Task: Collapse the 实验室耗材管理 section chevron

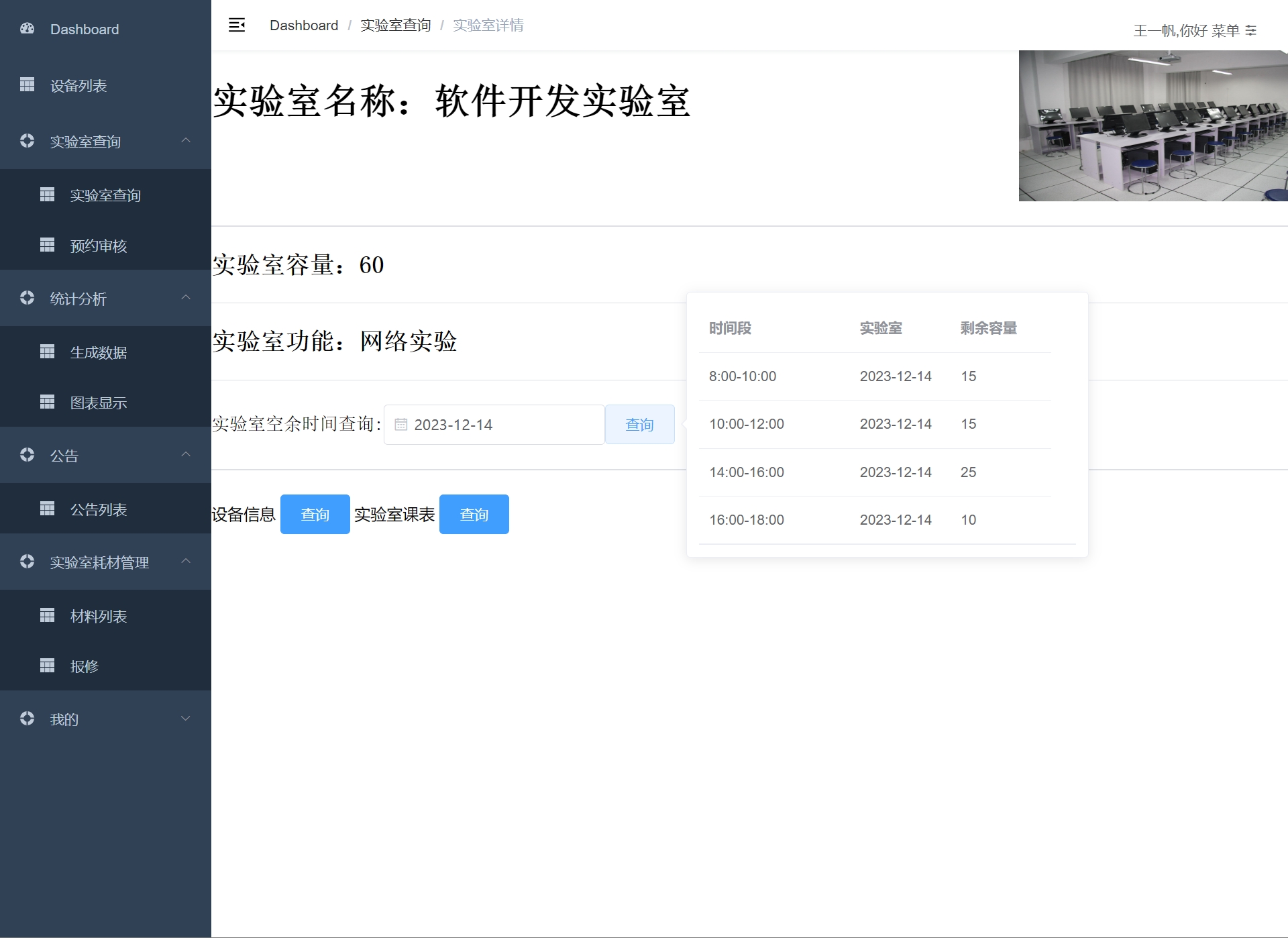Action: tap(186, 561)
